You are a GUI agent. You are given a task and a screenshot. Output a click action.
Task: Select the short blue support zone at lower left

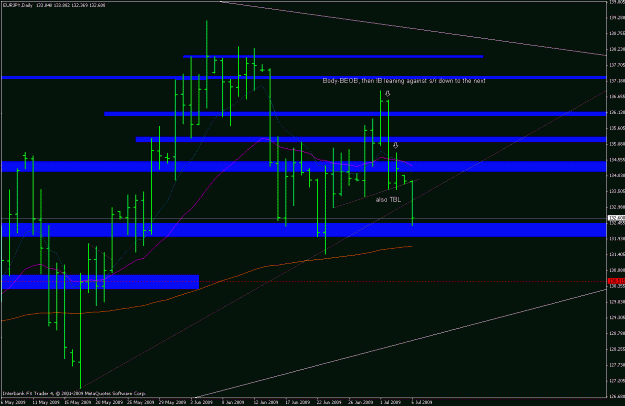(x=100, y=282)
